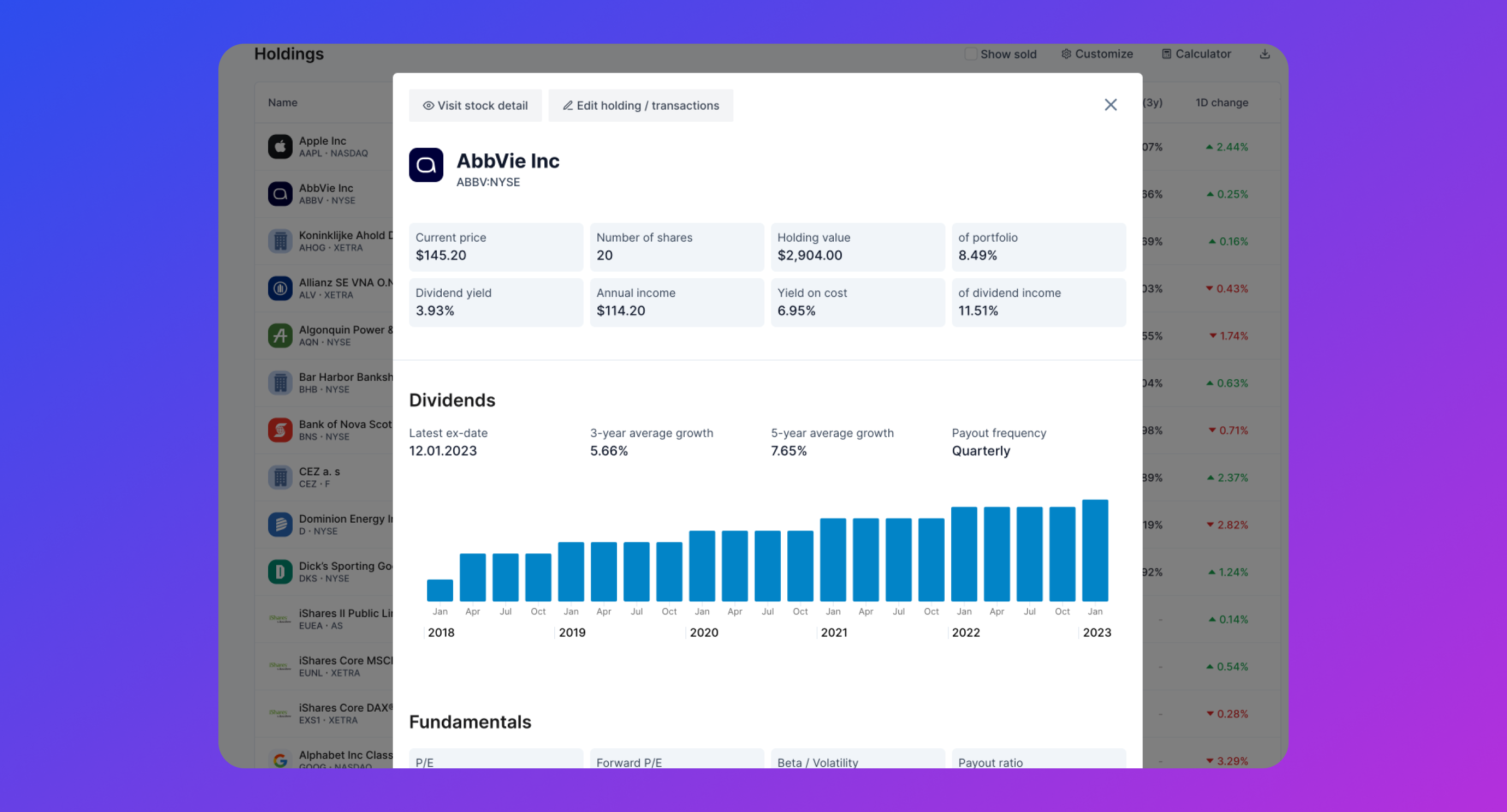Click the Algonquin Power logo icon
The image size is (1507, 812).
280,336
